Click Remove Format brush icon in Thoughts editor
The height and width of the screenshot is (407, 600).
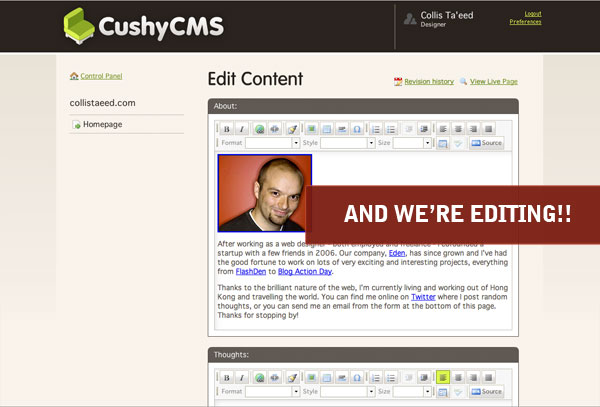(292, 378)
